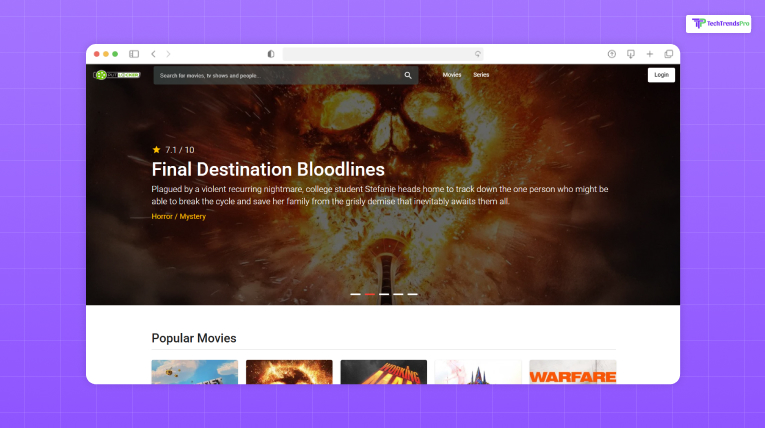Viewport: 765px width, 428px height.
Task: Click the search magnifier icon
Action: [x=408, y=75]
